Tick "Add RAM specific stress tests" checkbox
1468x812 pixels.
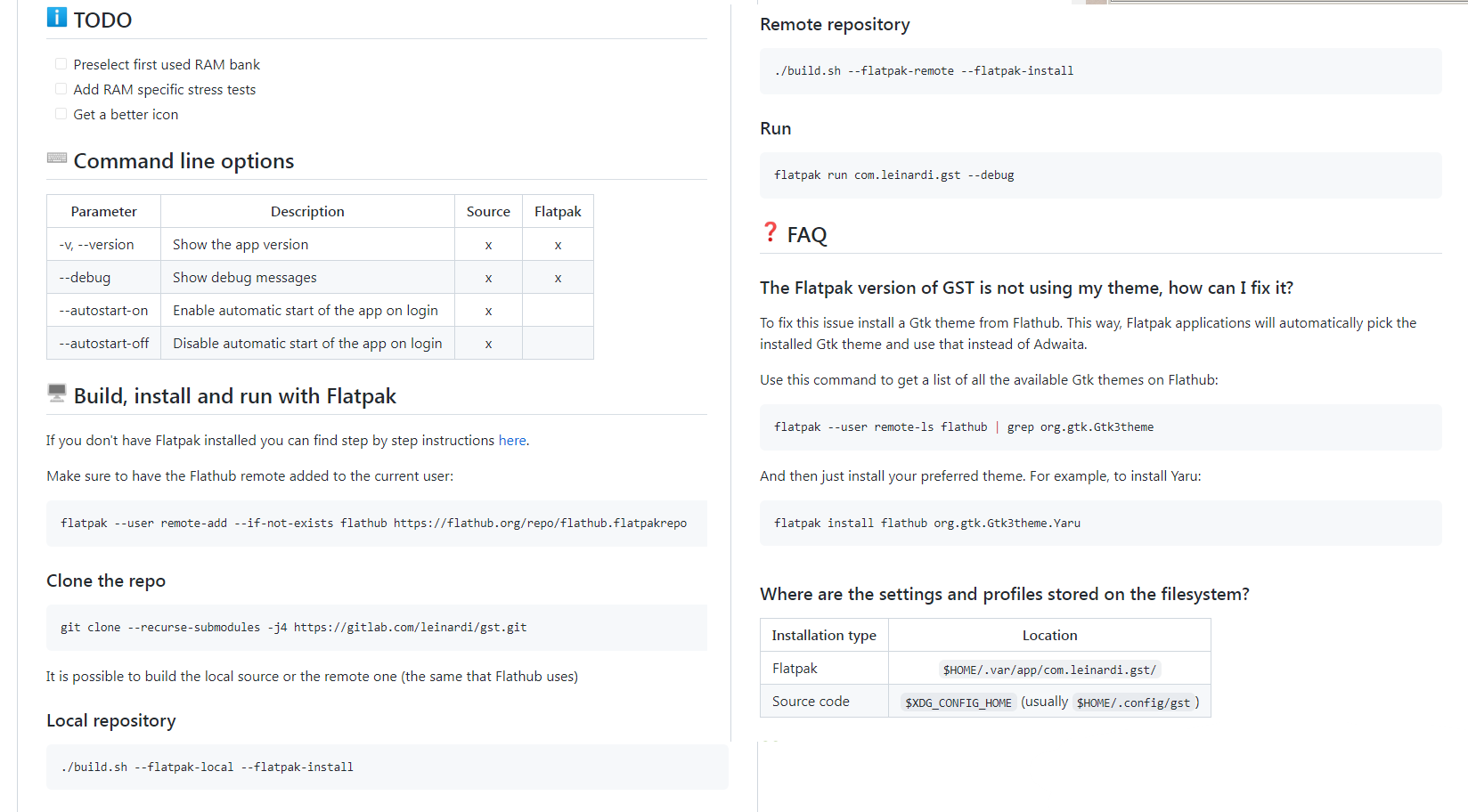61,89
